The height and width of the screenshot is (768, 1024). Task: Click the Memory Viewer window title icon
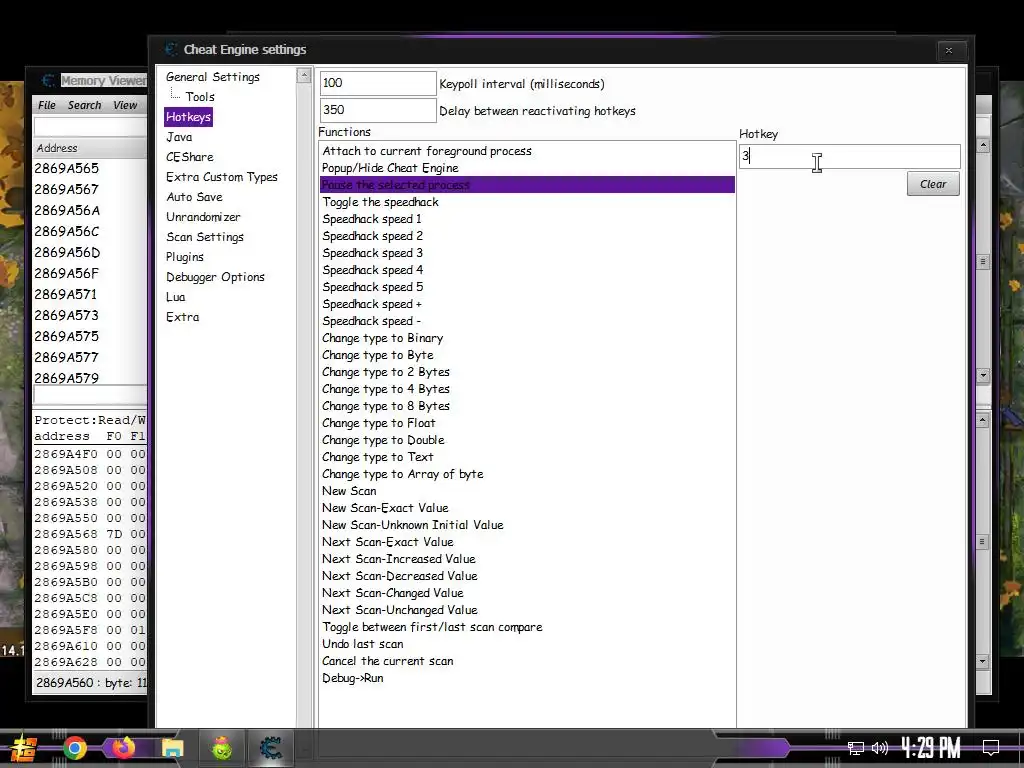click(x=48, y=80)
